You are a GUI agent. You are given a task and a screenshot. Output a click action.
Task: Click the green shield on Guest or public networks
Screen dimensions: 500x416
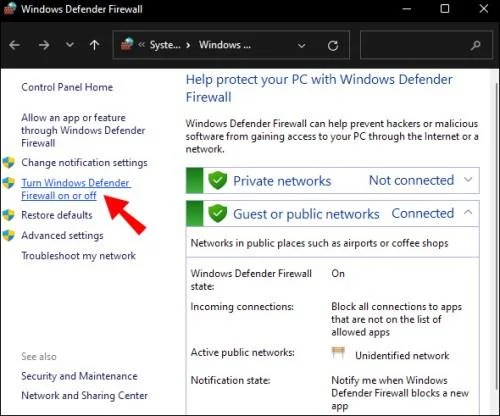[x=217, y=214]
